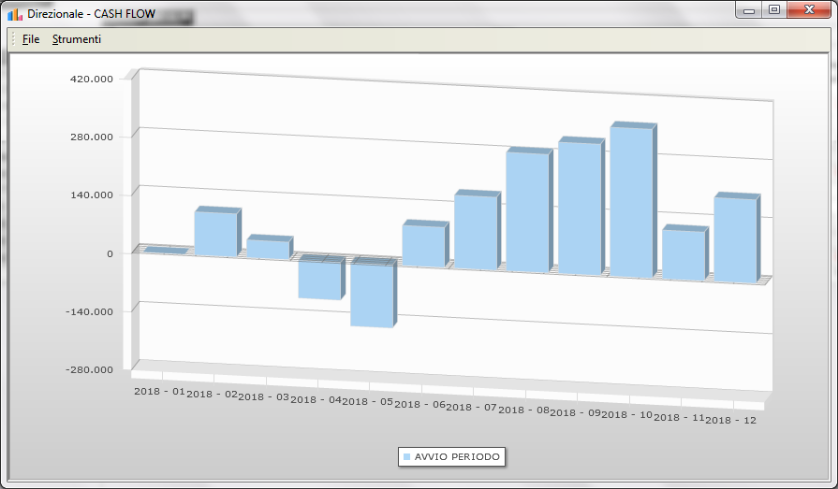This screenshot has width=838, height=489.
Task: Open the File menu
Action: 30,39
